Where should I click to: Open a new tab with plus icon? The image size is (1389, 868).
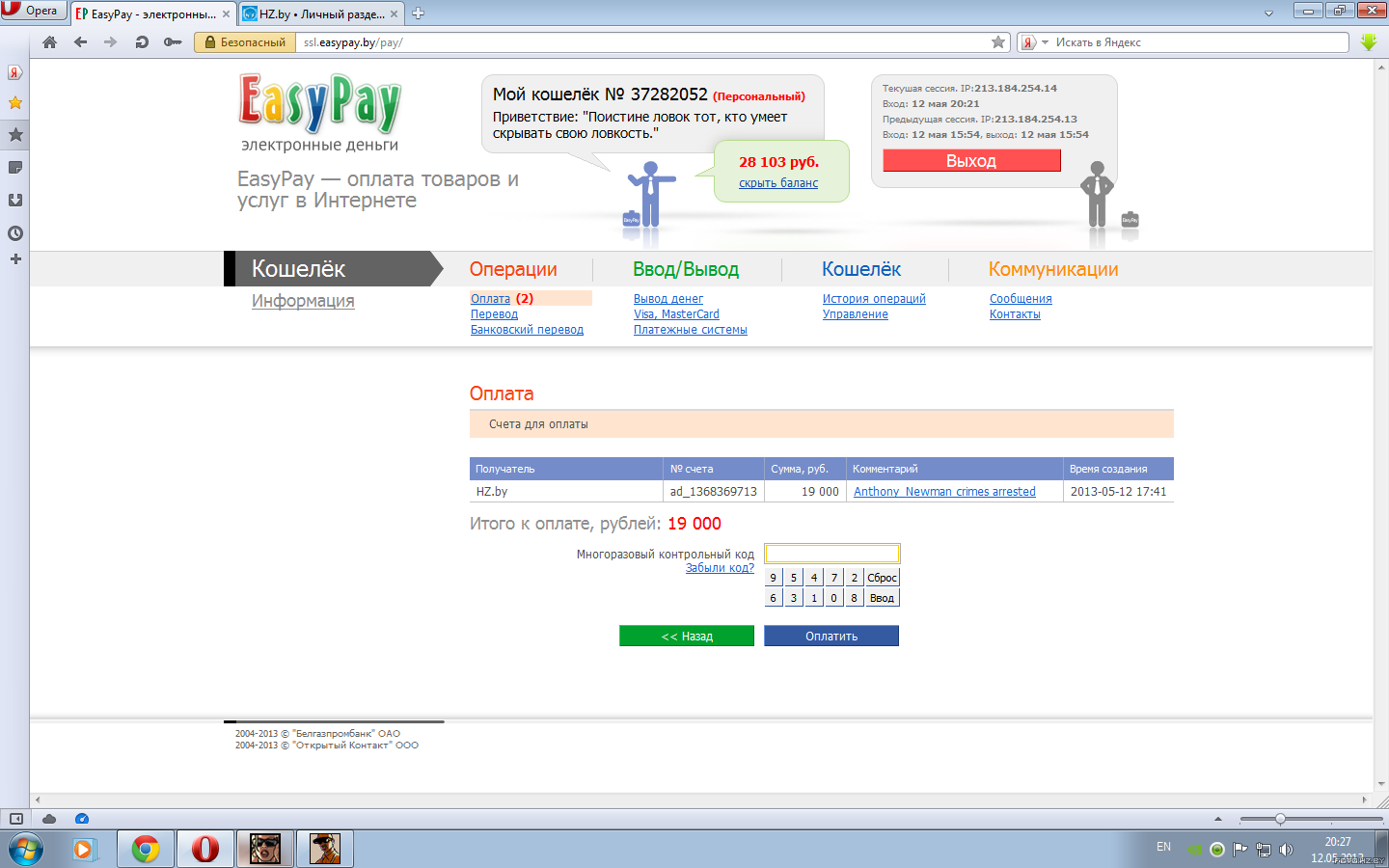coord(418,14)
